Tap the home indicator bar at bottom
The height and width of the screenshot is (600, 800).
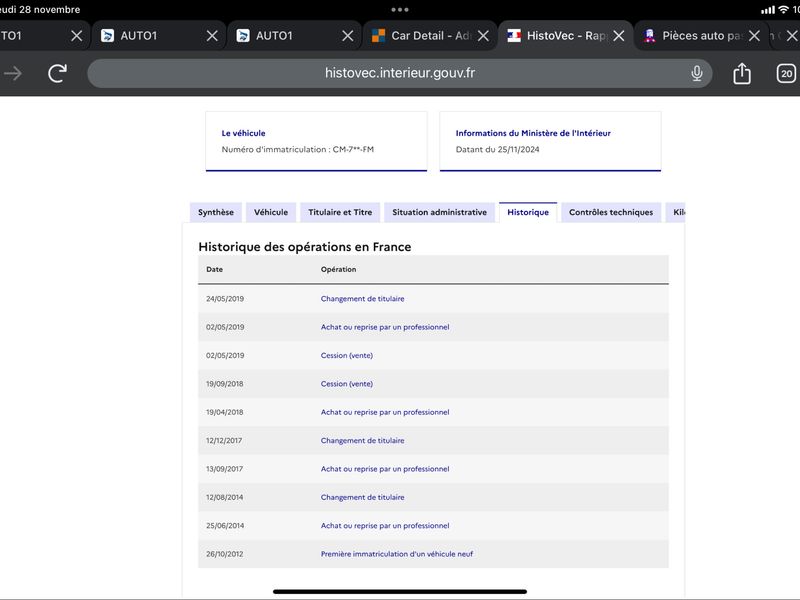tap(399, 592)
